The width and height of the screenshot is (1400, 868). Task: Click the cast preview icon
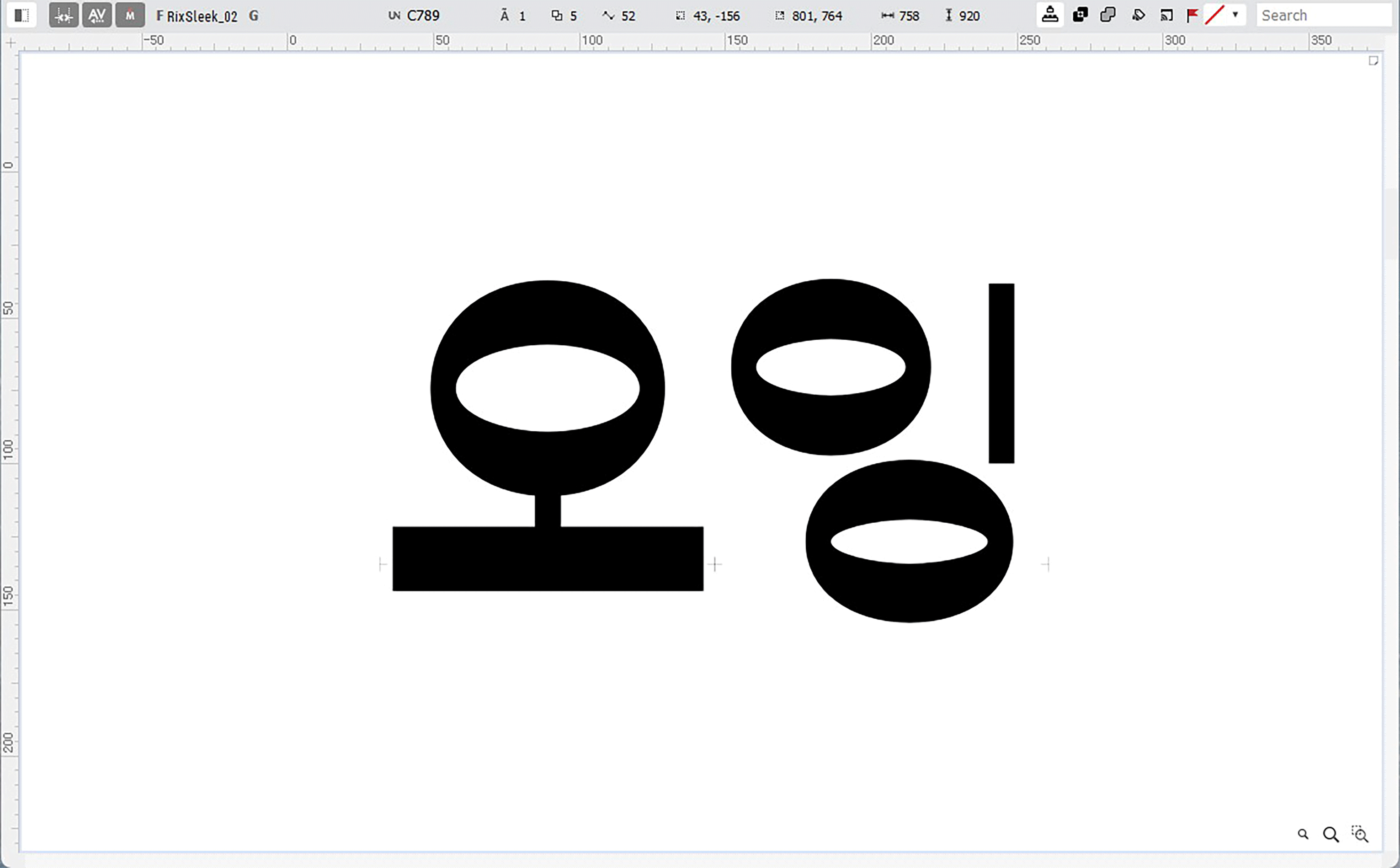[x=1166, y=16]
